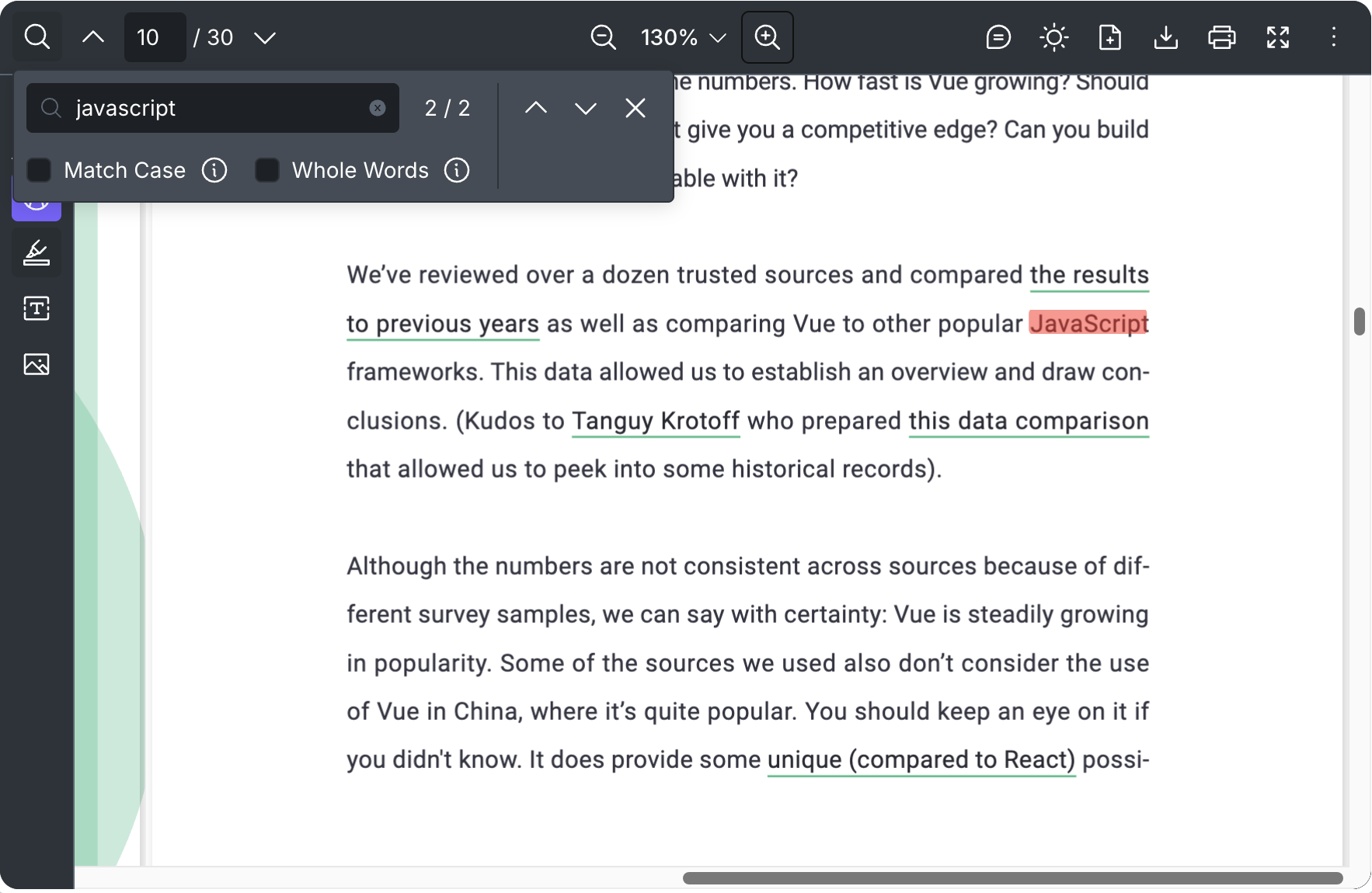Click the vertical scrollbar thumb

[1359, 321]
